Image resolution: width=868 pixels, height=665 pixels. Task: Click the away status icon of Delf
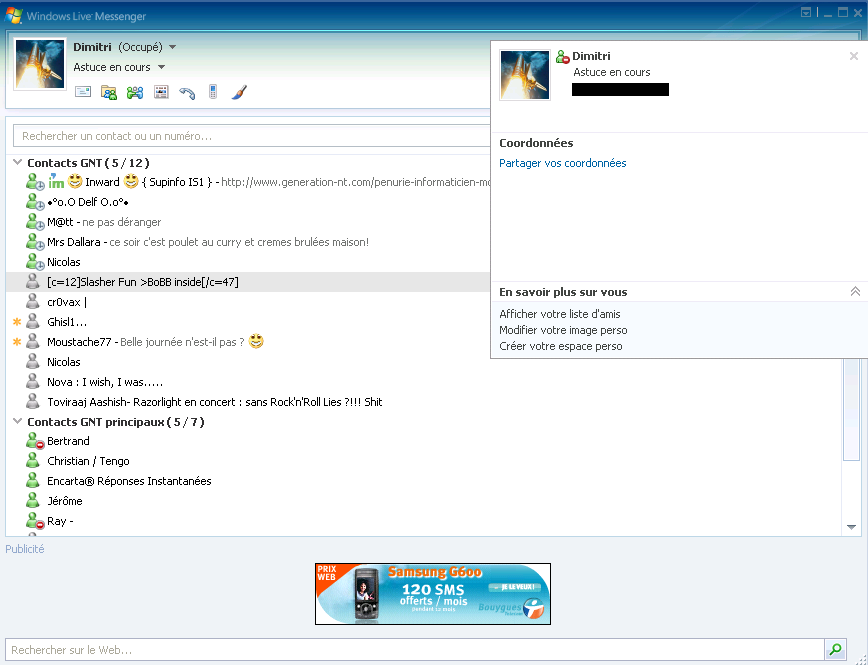click(x=35, y=202)
